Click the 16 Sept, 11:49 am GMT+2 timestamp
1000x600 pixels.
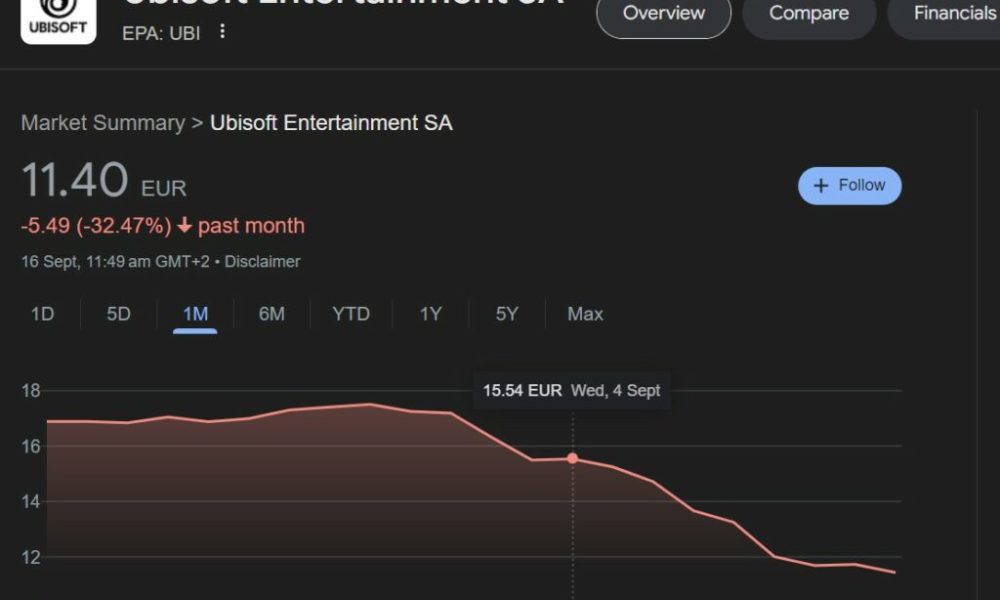(115, 261)
